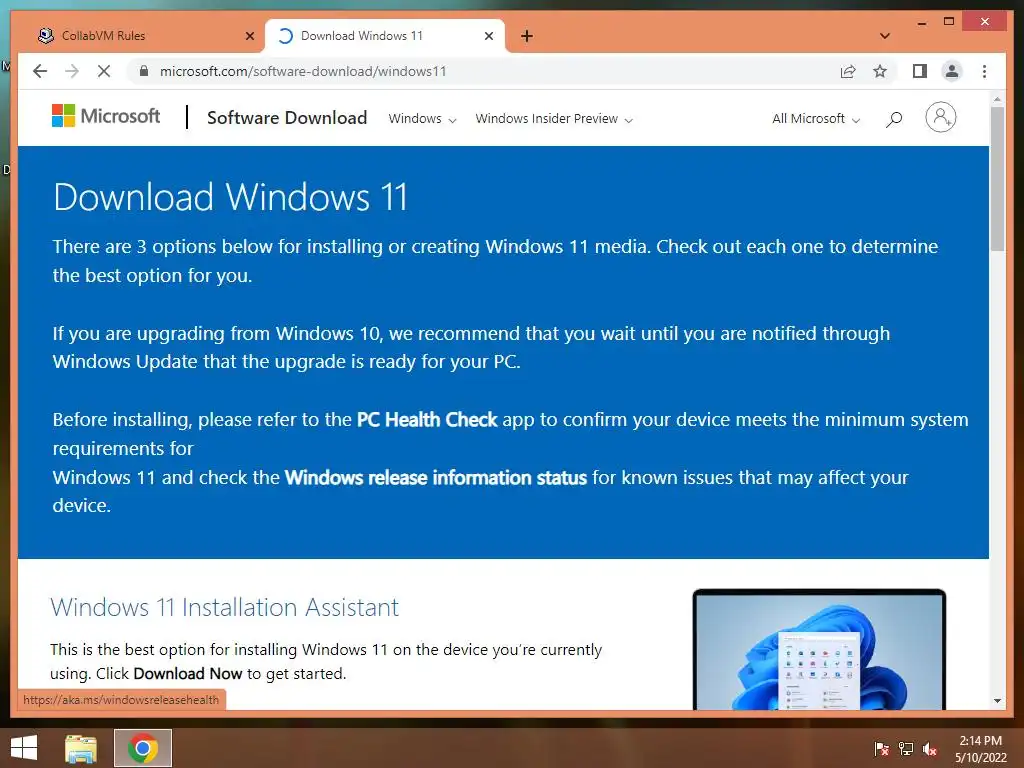The image size is (1024, 768).
Task: Click the muted volume tray icon
Action: [x=930, y=749]
